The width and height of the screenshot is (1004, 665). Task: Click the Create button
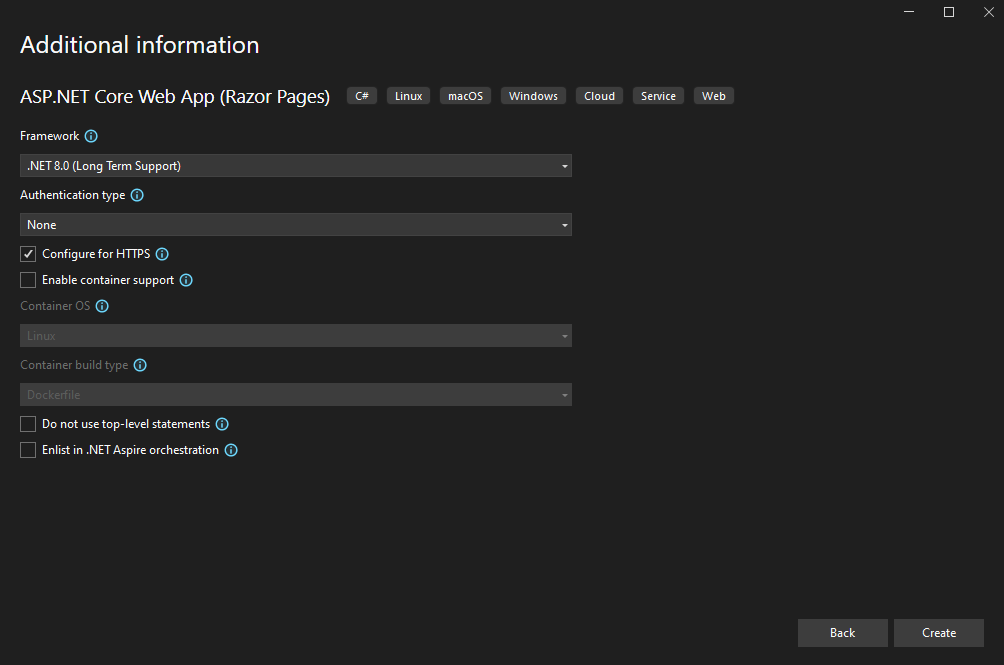point(939,632)
